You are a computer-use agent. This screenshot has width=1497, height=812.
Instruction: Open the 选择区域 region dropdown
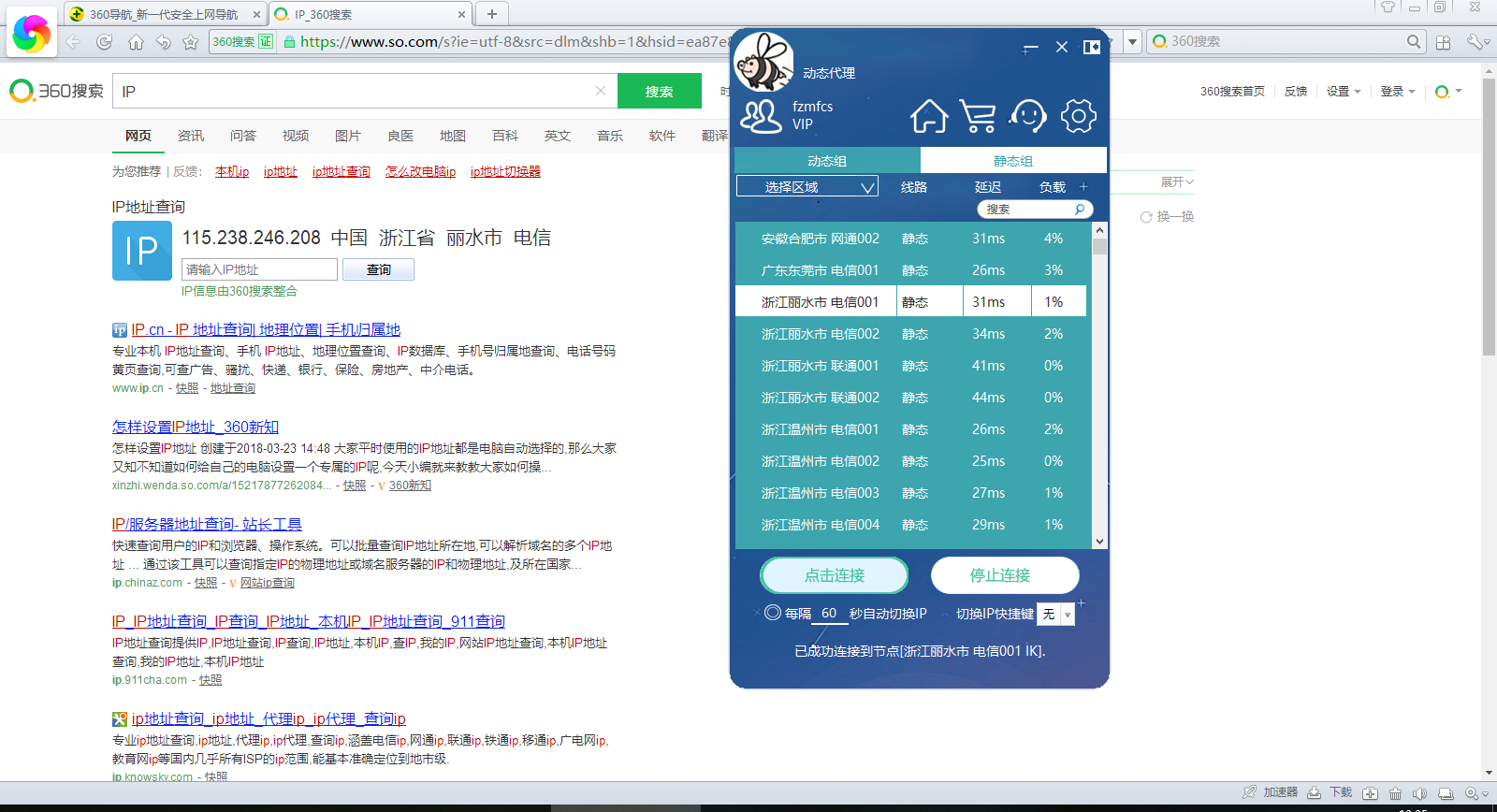(x=807, y=186)
